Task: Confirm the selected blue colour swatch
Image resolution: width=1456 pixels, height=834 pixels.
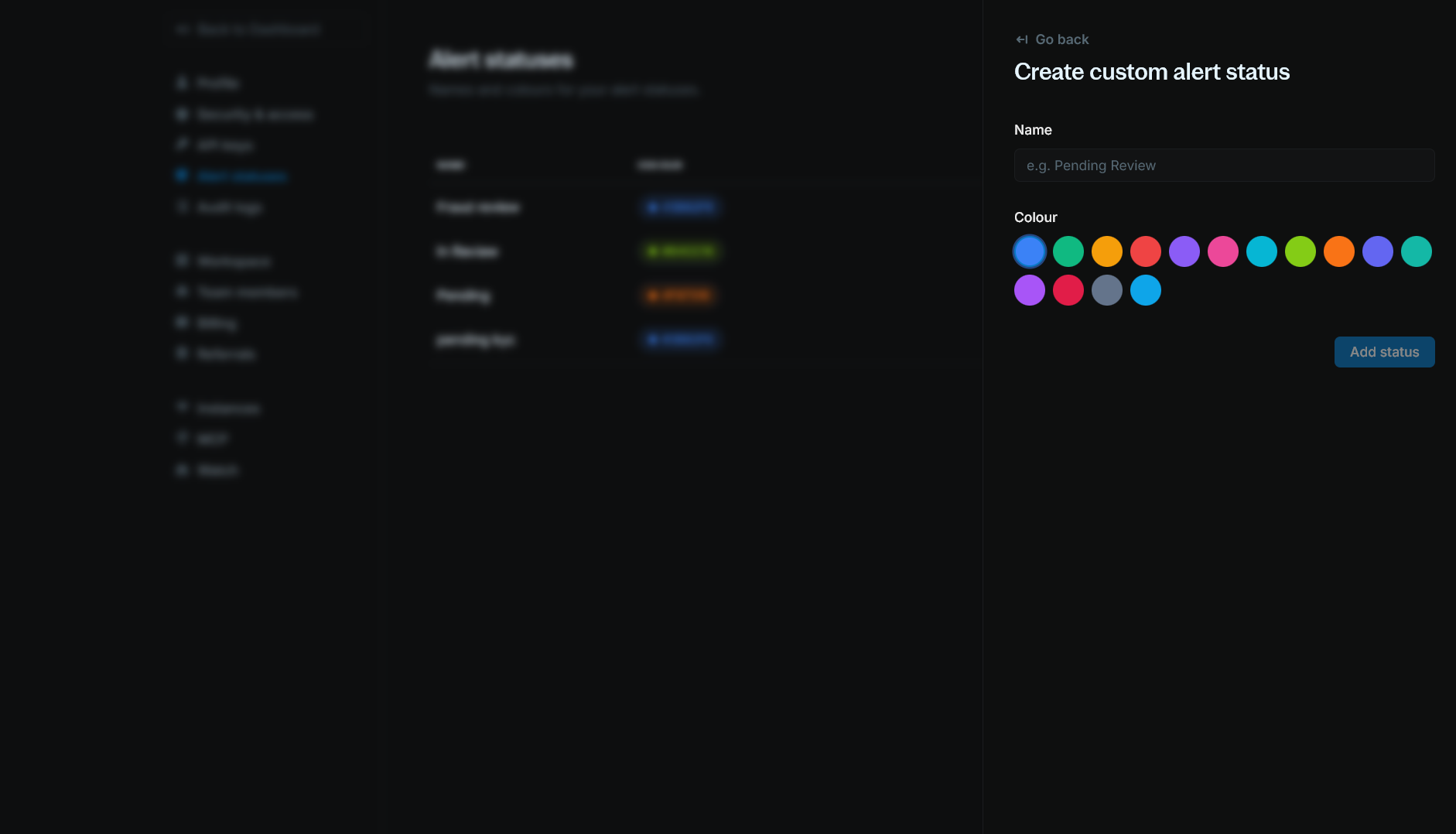Action: coord(1030,251)
